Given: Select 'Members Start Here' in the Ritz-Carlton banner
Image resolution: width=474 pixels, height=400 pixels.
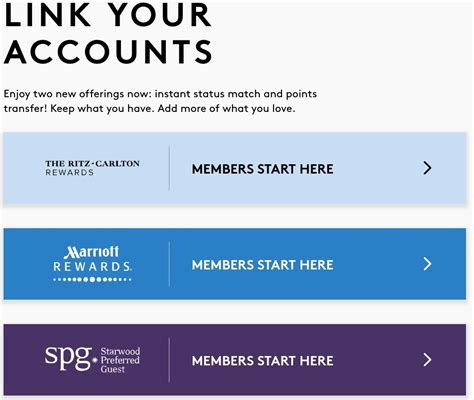Looking at the screenshot, I should coord(262,169).
